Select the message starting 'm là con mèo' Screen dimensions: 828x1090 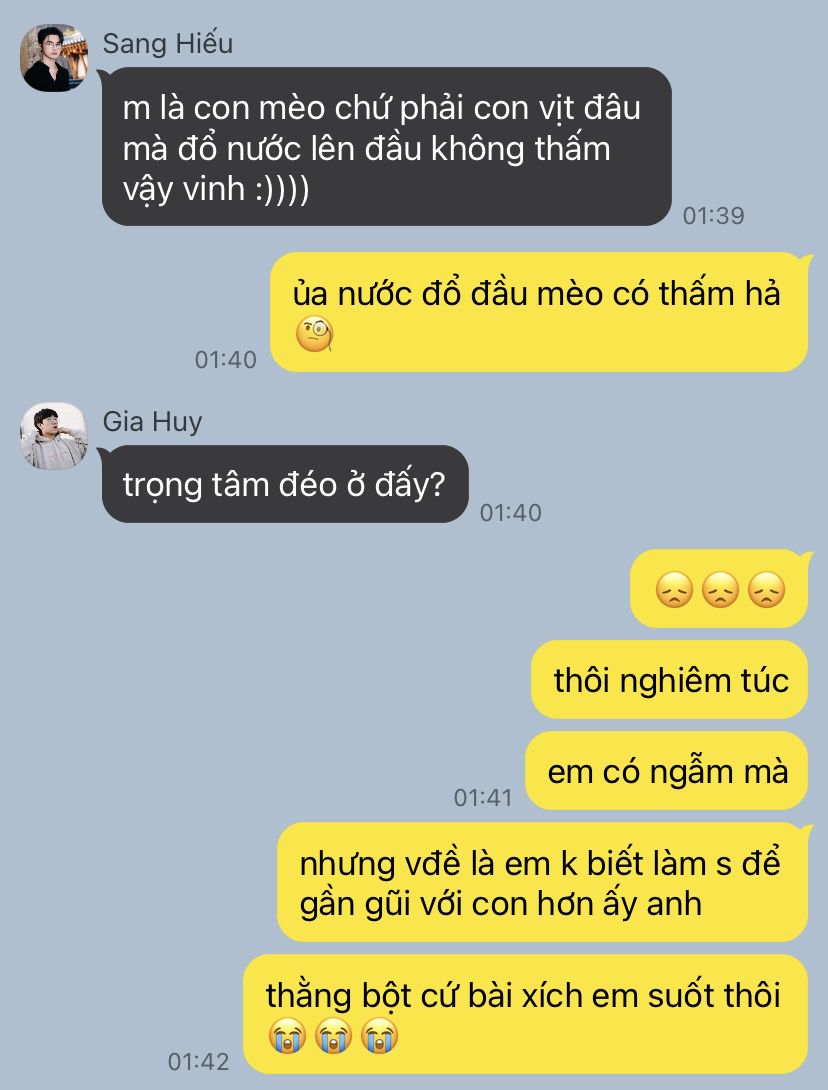[x=387, y=146]
